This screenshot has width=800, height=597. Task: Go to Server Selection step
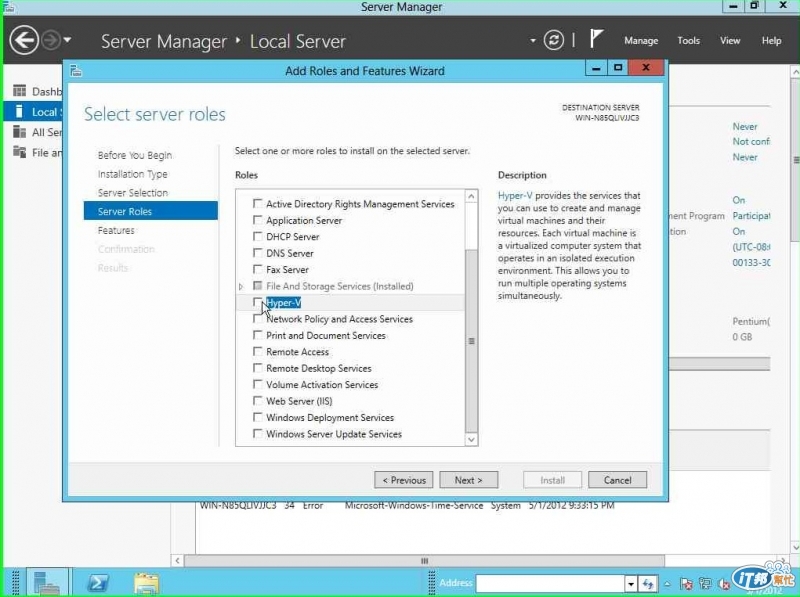(133, 193)
